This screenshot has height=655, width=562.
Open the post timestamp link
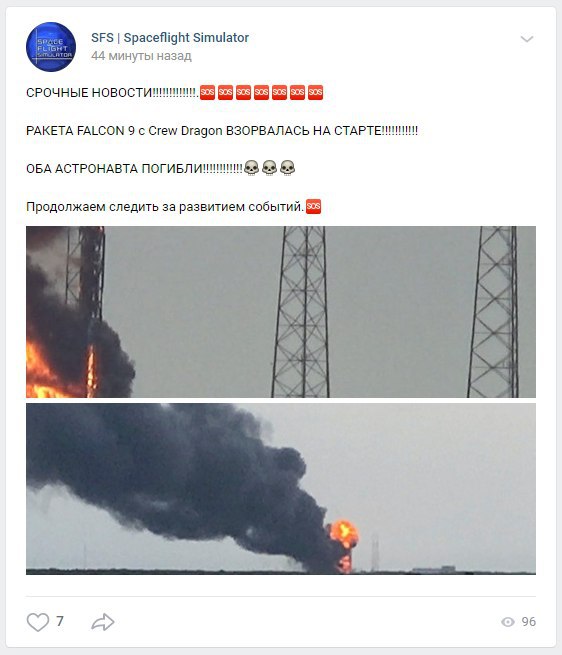141,56
